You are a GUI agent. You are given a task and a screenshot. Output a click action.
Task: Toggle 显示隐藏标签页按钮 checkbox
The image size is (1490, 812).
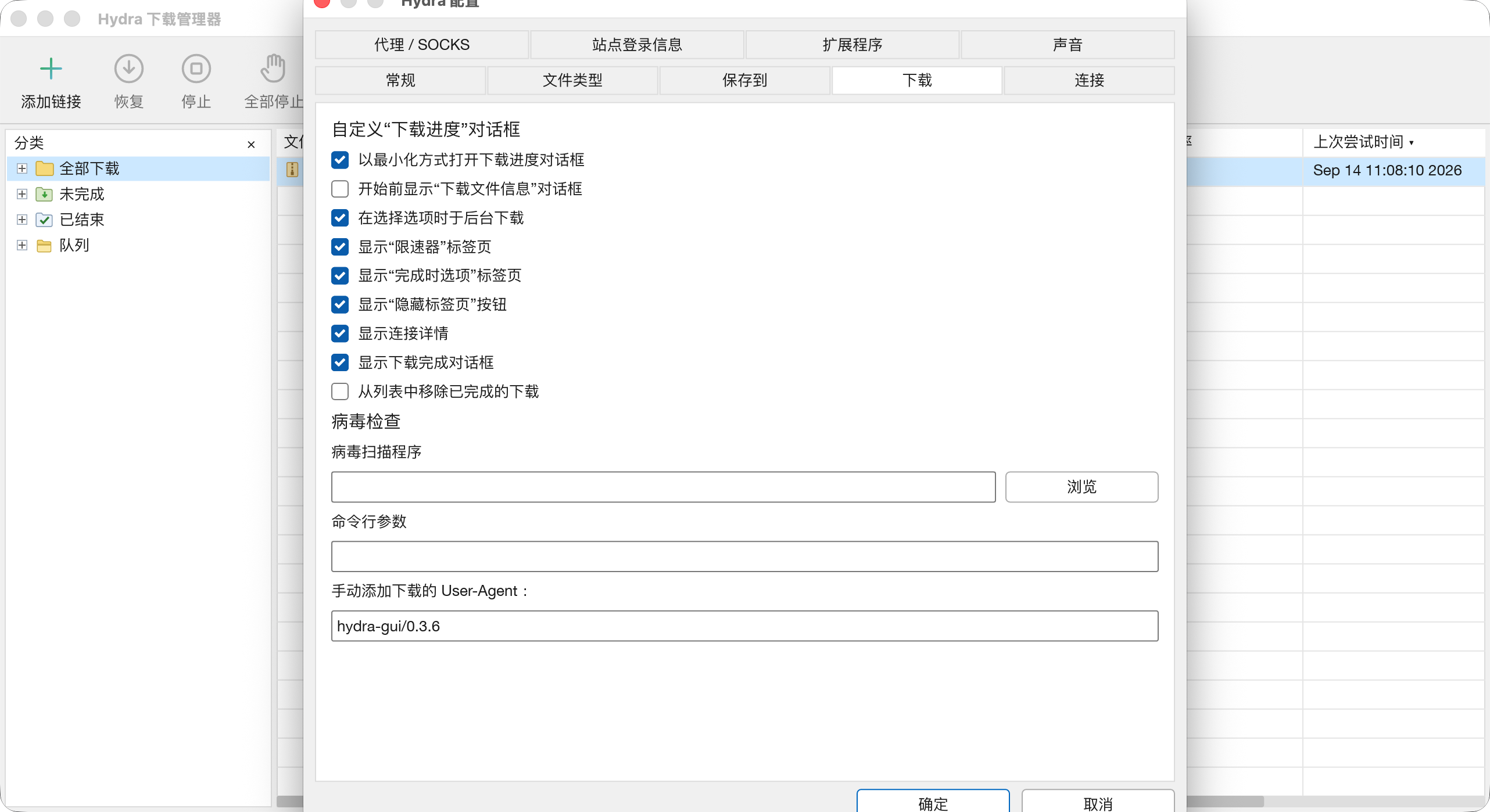[340, 304]
